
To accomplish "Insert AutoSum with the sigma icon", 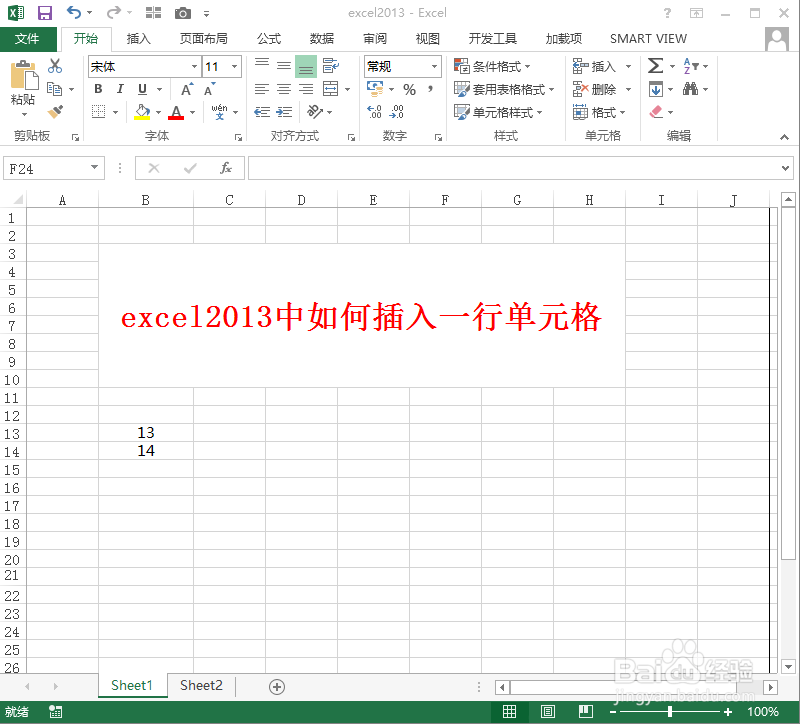I will (x=656, y=66).
